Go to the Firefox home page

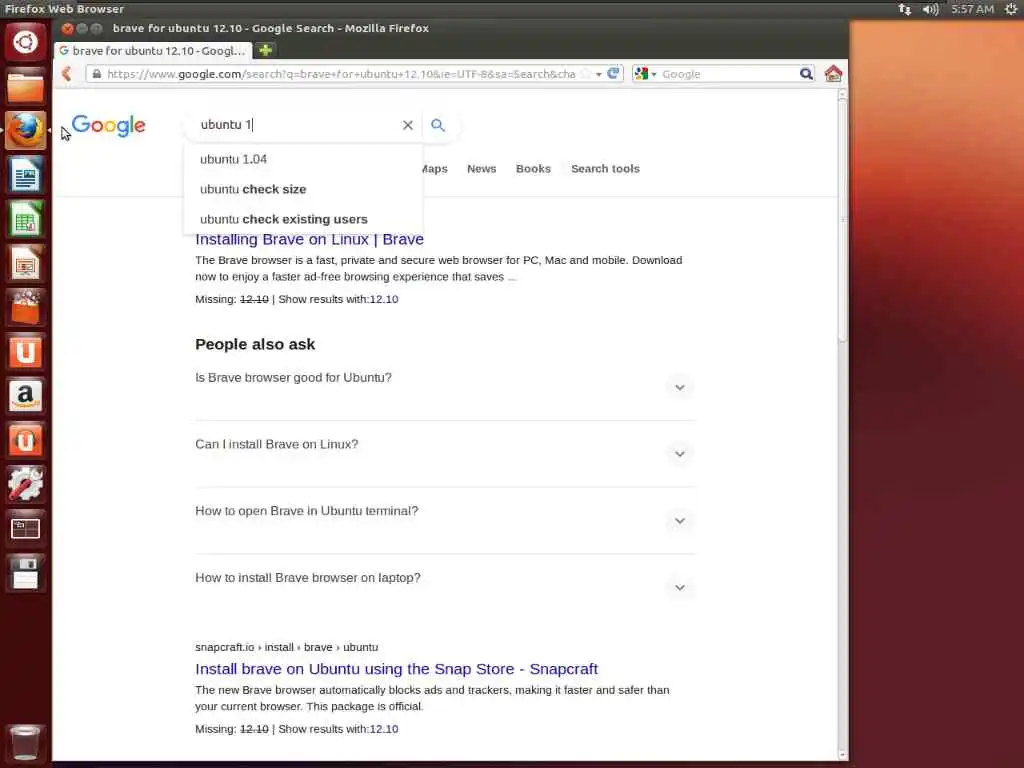pos(833,73)
